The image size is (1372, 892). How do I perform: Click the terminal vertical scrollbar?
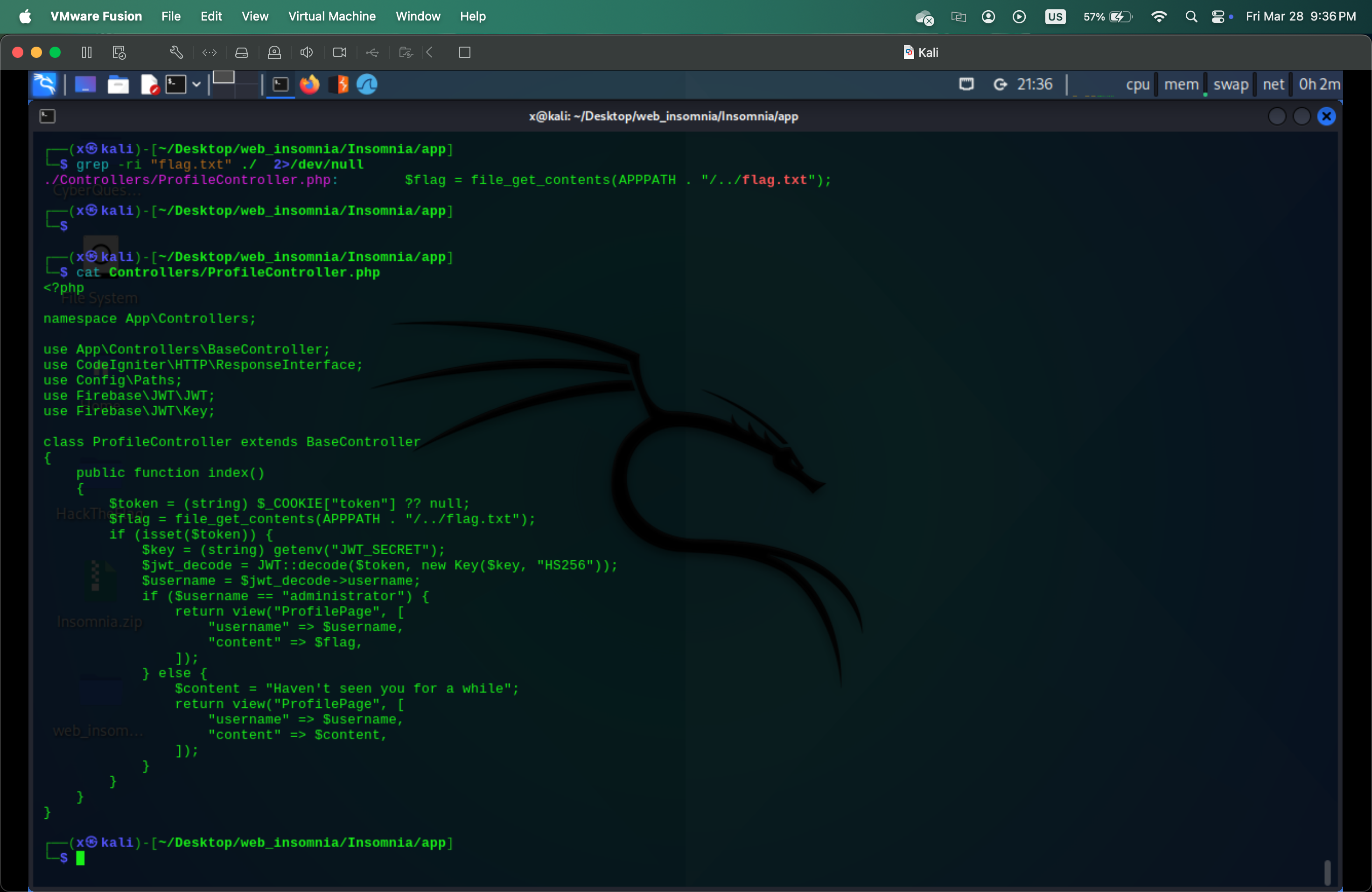[x=1327, y=872]
